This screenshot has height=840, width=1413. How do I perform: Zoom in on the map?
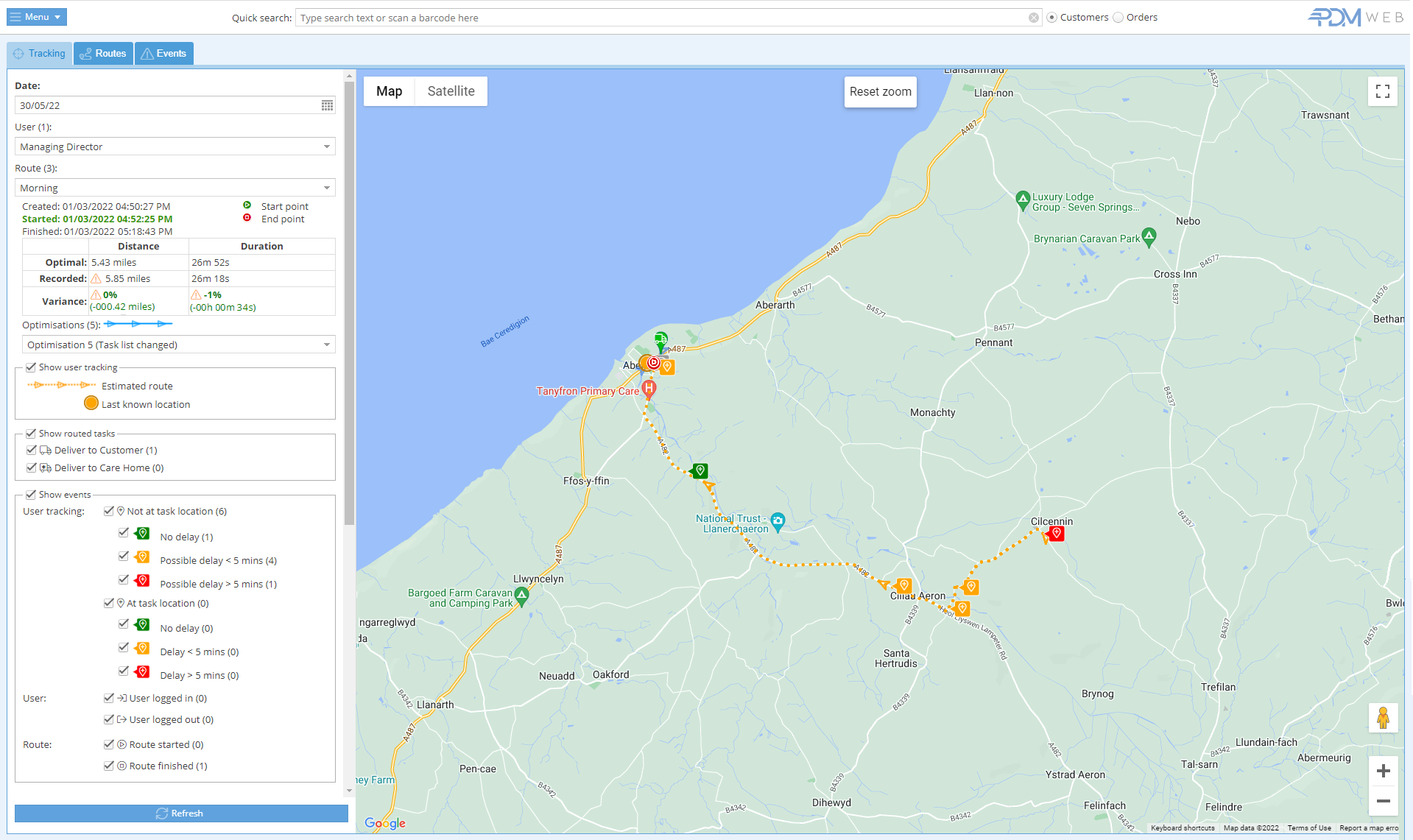point(1383,771)
